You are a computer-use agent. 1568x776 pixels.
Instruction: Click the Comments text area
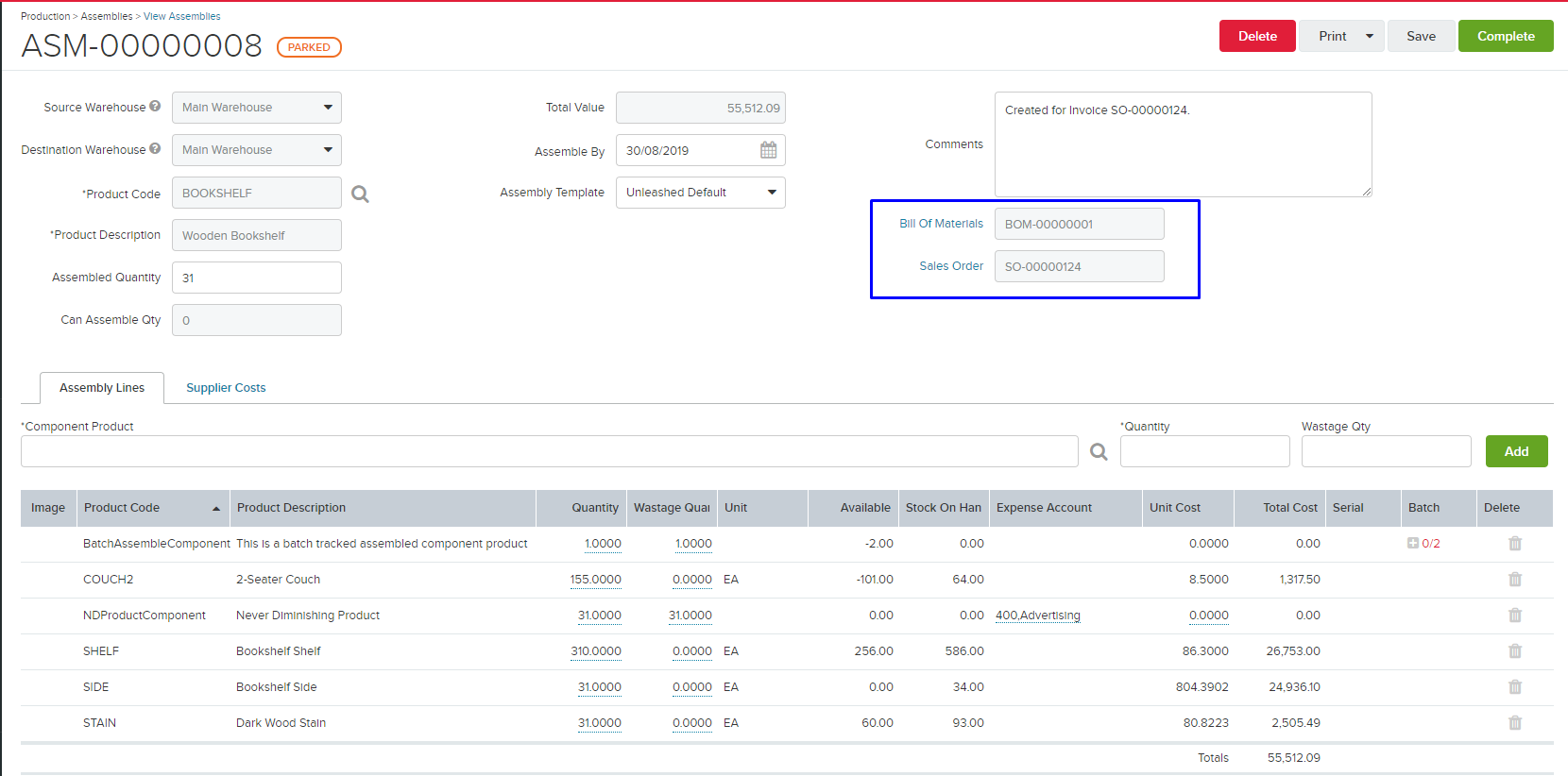(1184, 144)
